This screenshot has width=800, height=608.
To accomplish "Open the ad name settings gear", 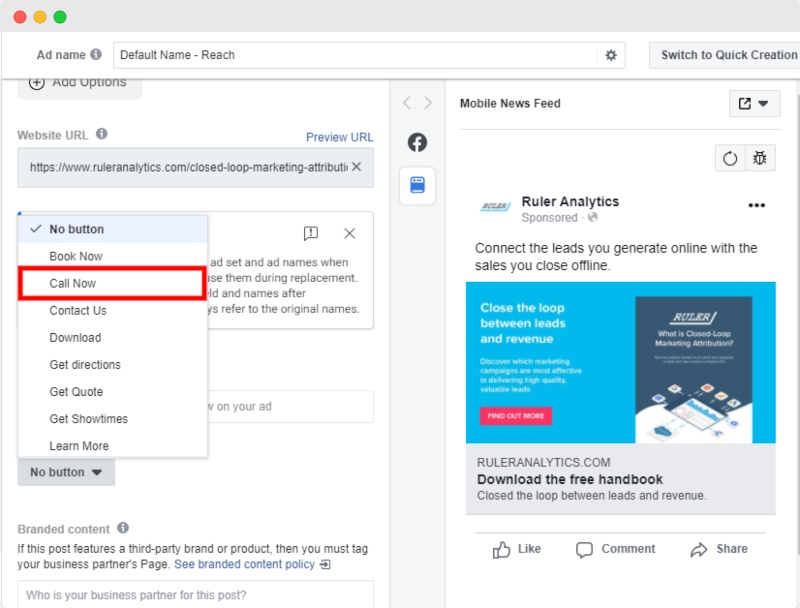I will coord(609,55).
